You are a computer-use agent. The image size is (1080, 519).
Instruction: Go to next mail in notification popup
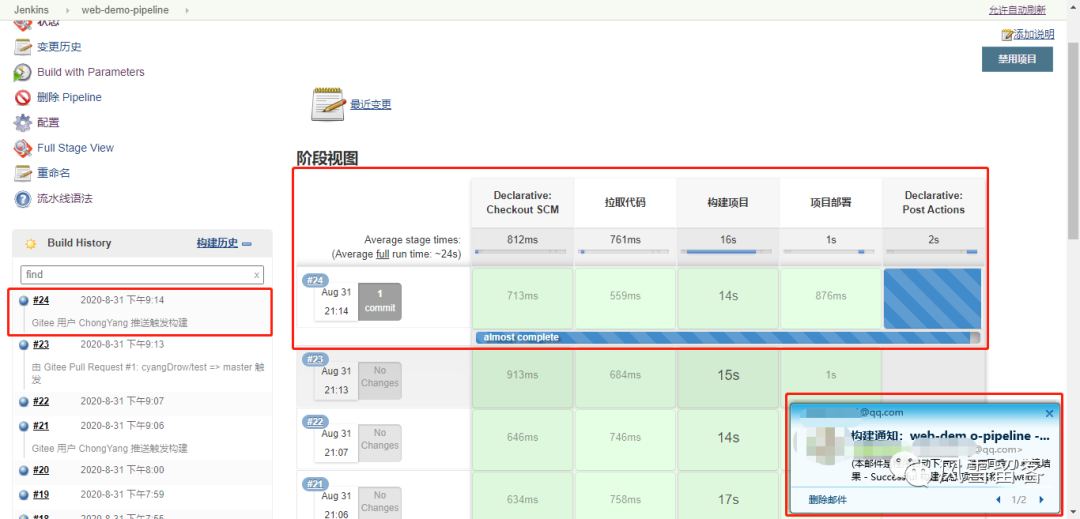pos(1041,500)
